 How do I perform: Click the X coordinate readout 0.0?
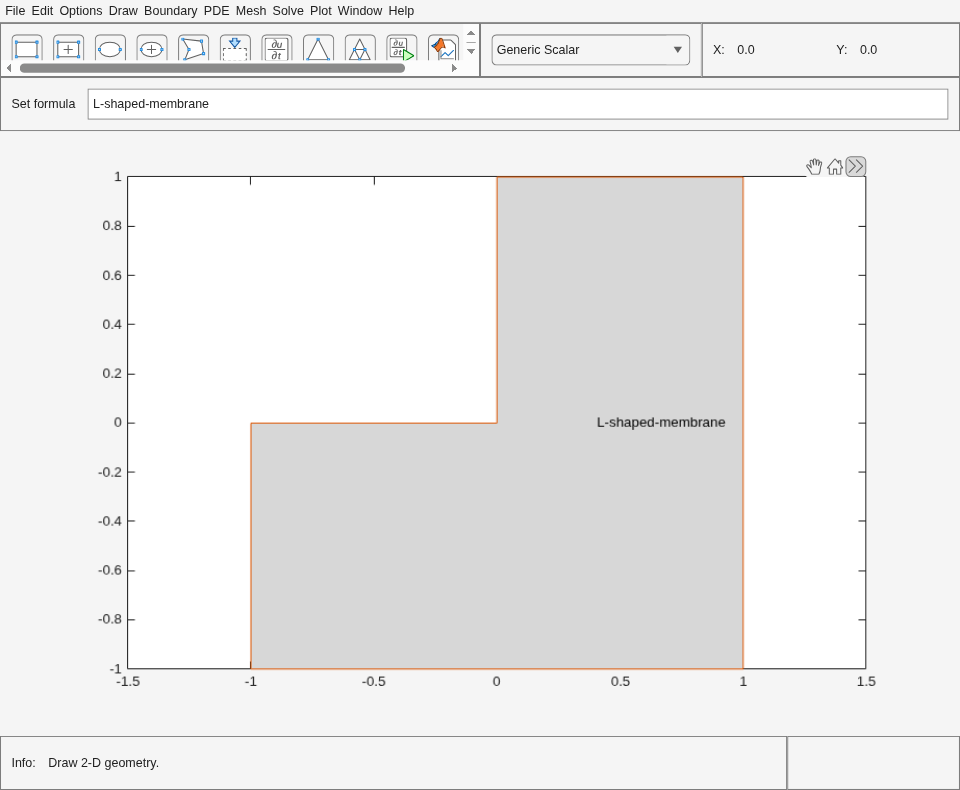pyautogui.click(x=746, y=50)
